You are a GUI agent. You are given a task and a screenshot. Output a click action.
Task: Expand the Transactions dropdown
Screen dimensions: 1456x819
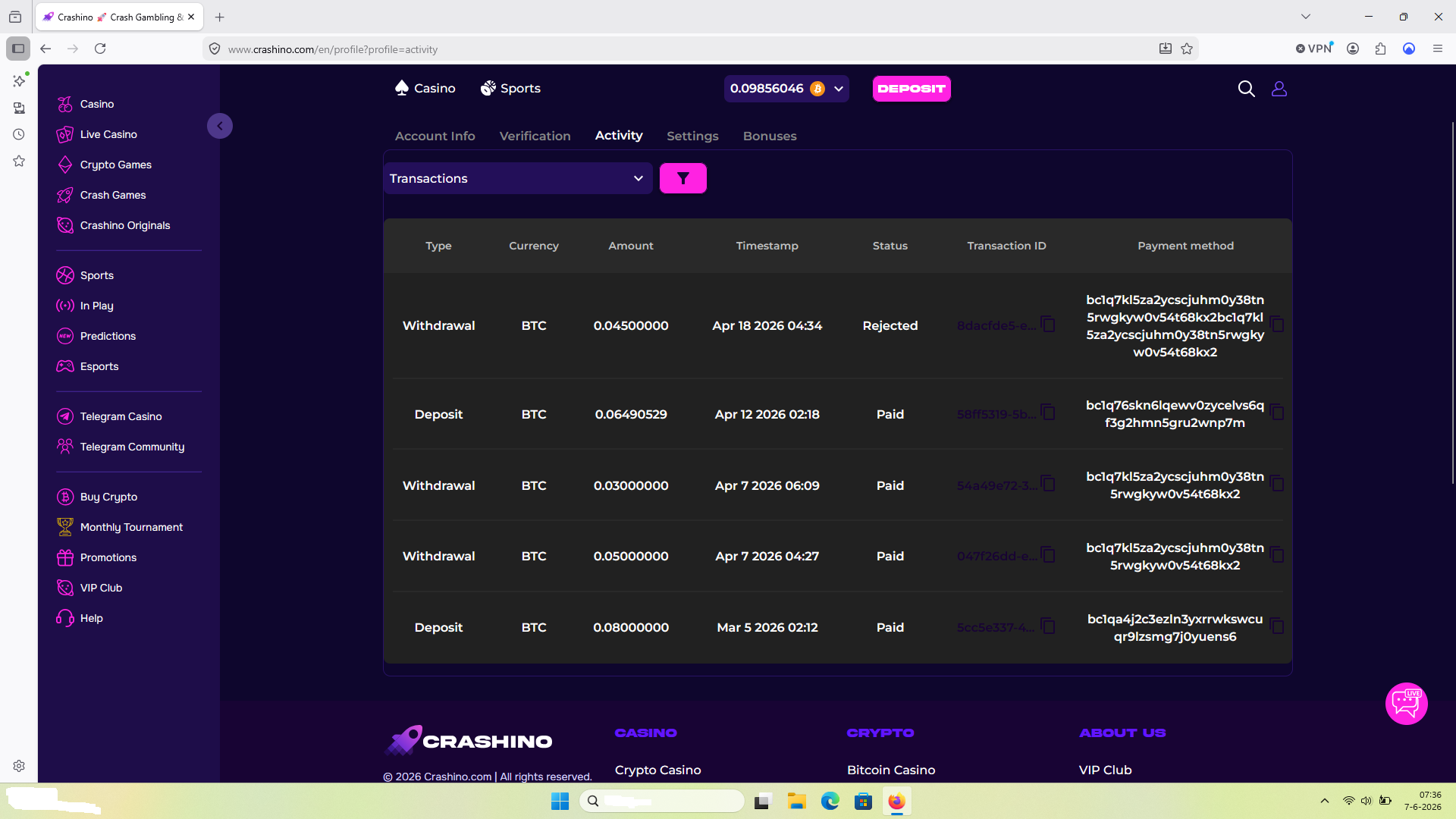518,178
